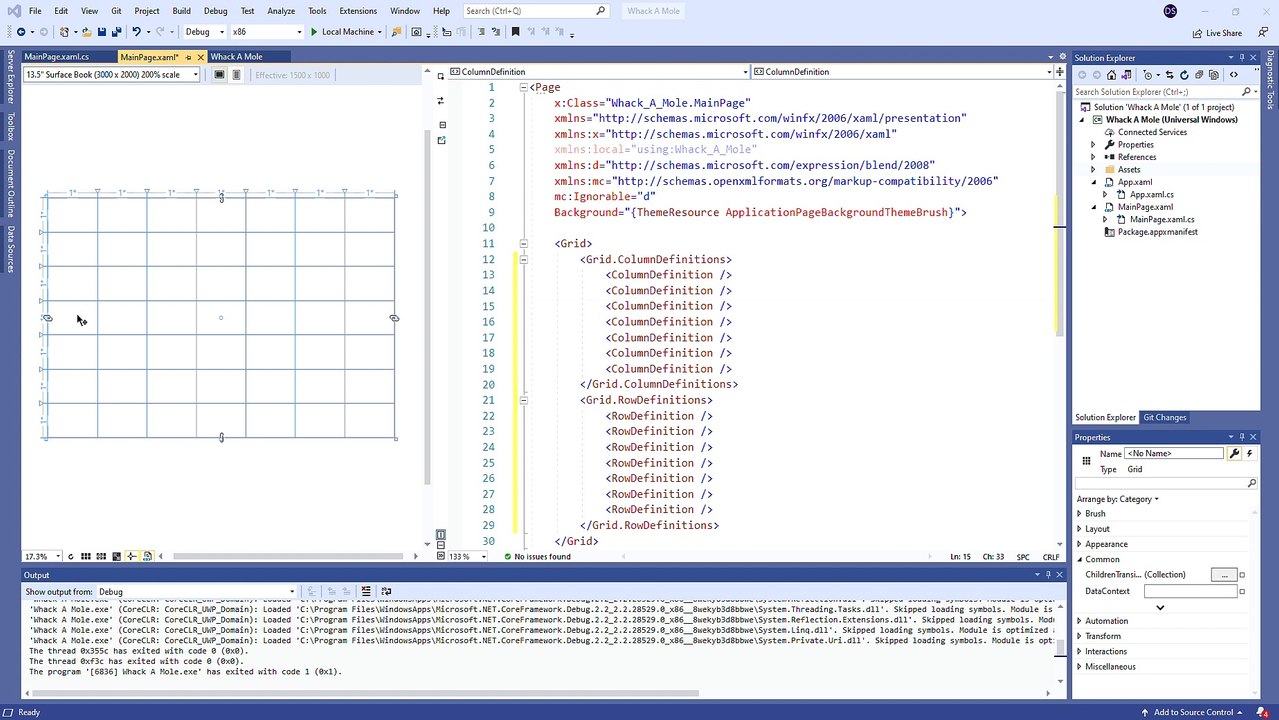Click Solution Explorer Sync with Active Document icon
1279x720 pixels.
click(x=1170, y=75)
